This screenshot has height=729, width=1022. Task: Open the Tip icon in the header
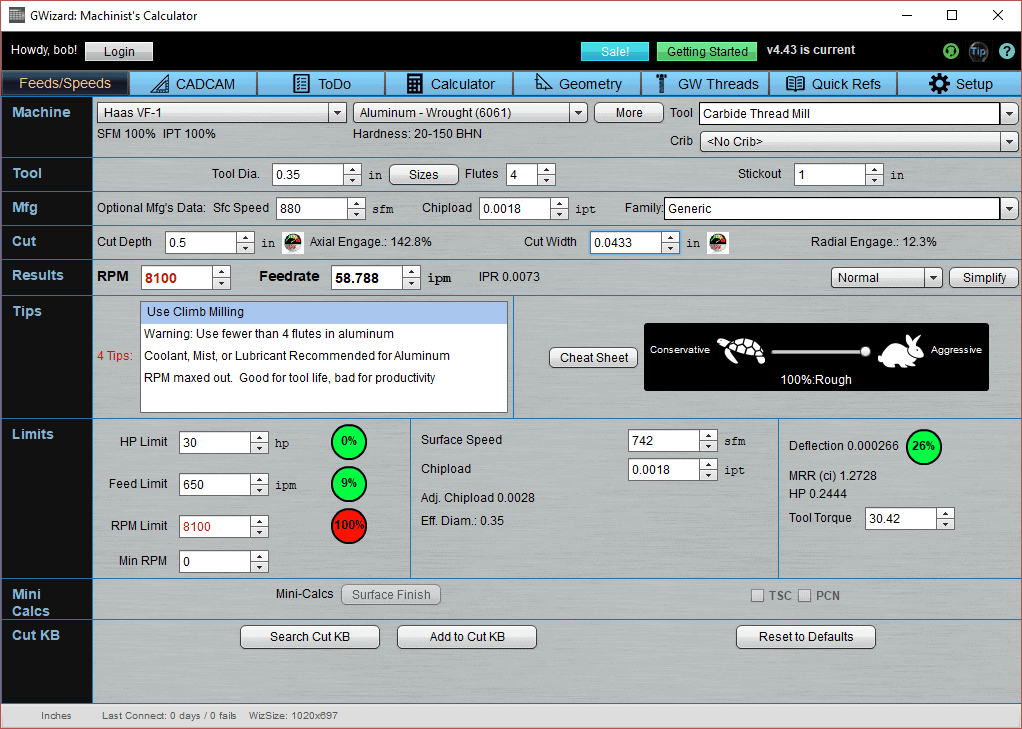(x=978, y=51)
